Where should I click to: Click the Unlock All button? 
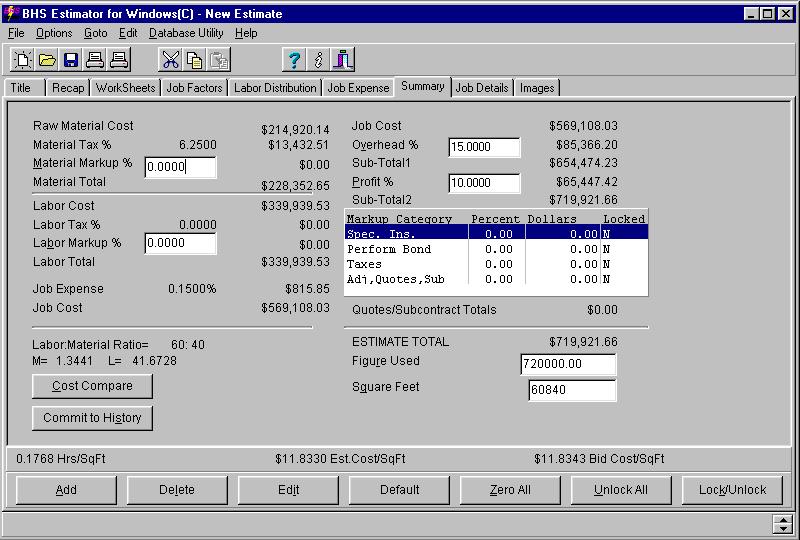[621, 490]
